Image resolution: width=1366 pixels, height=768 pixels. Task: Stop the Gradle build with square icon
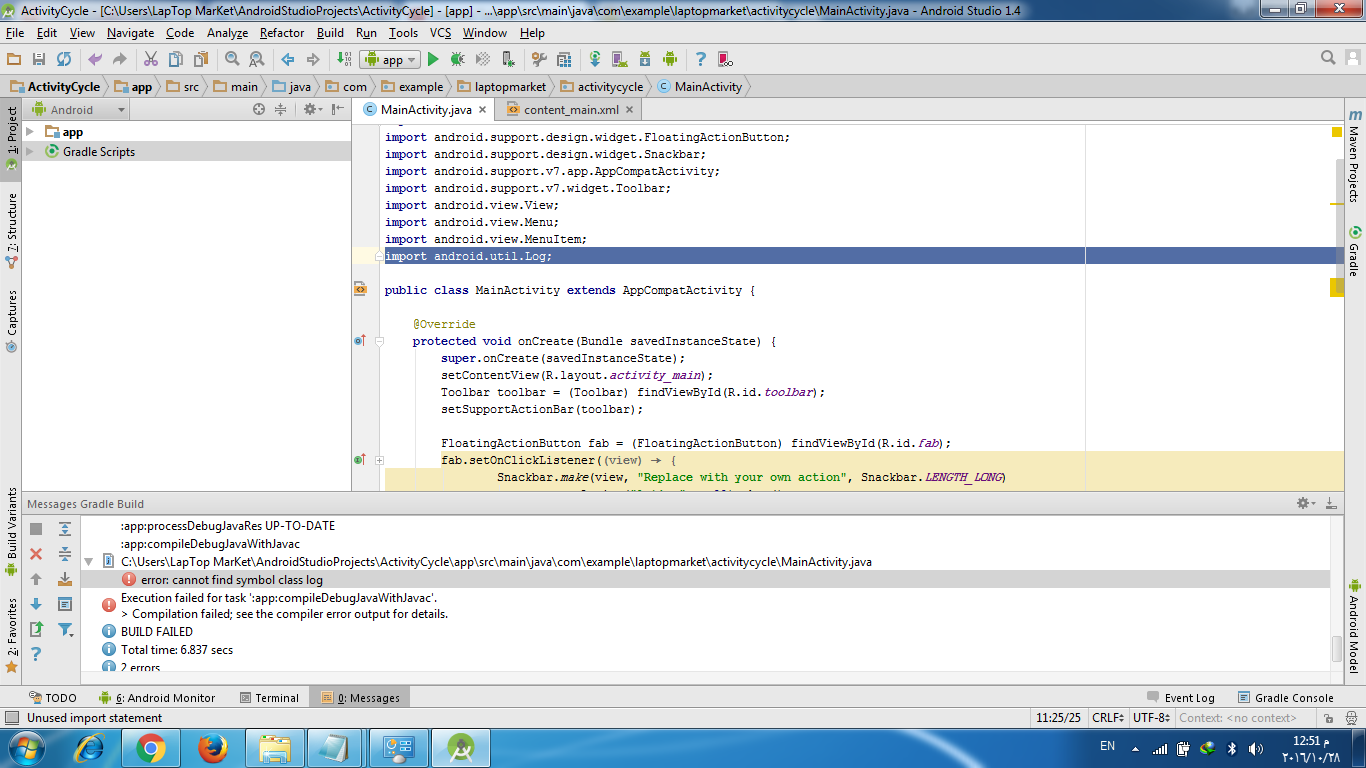click(x=36, y=528)
